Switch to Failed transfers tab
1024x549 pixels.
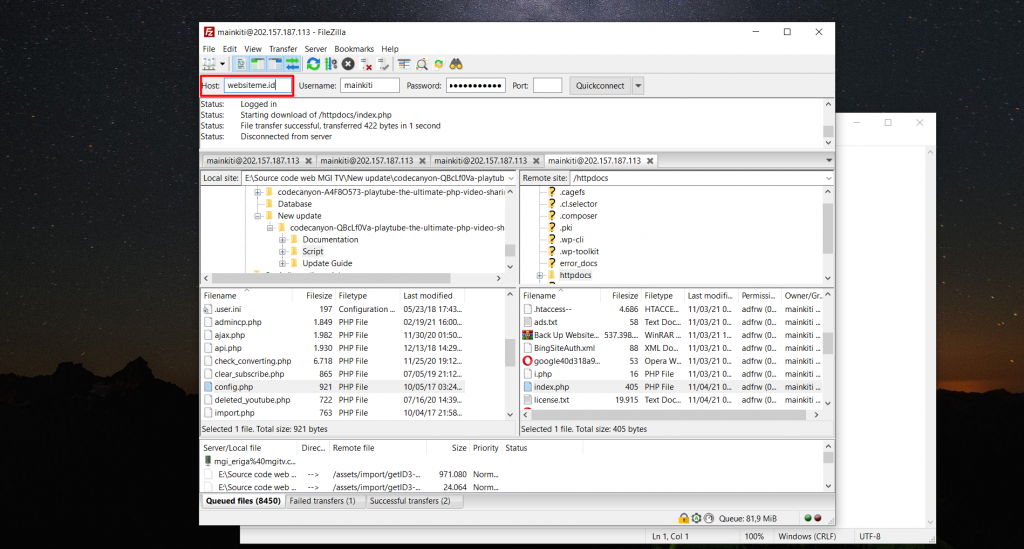click(x=323, y=501)
